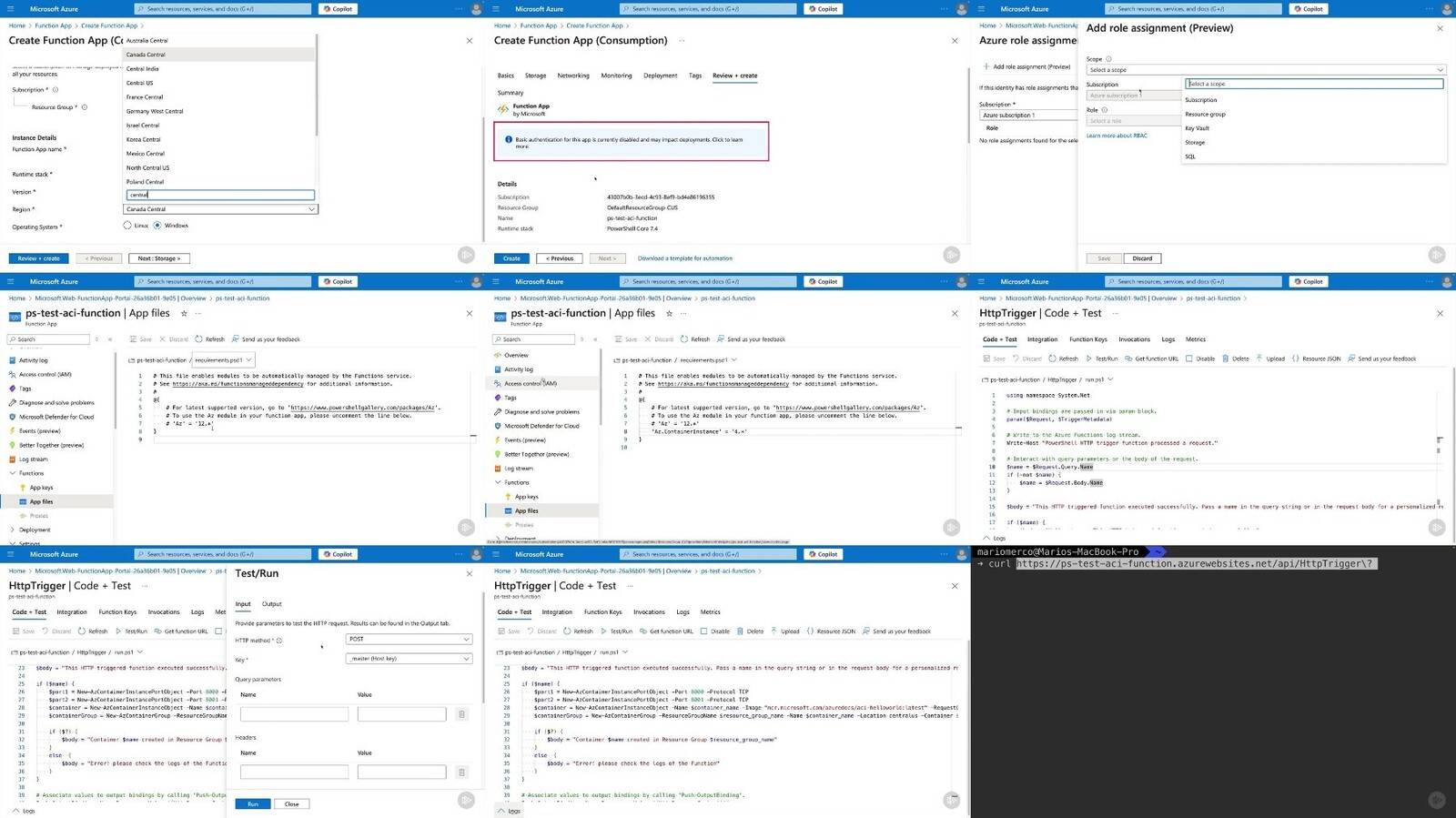Collapse Functions group in the Az.ContainerInstance App files sidebar
Viewport: 1456px width, 818px height.
498,482
